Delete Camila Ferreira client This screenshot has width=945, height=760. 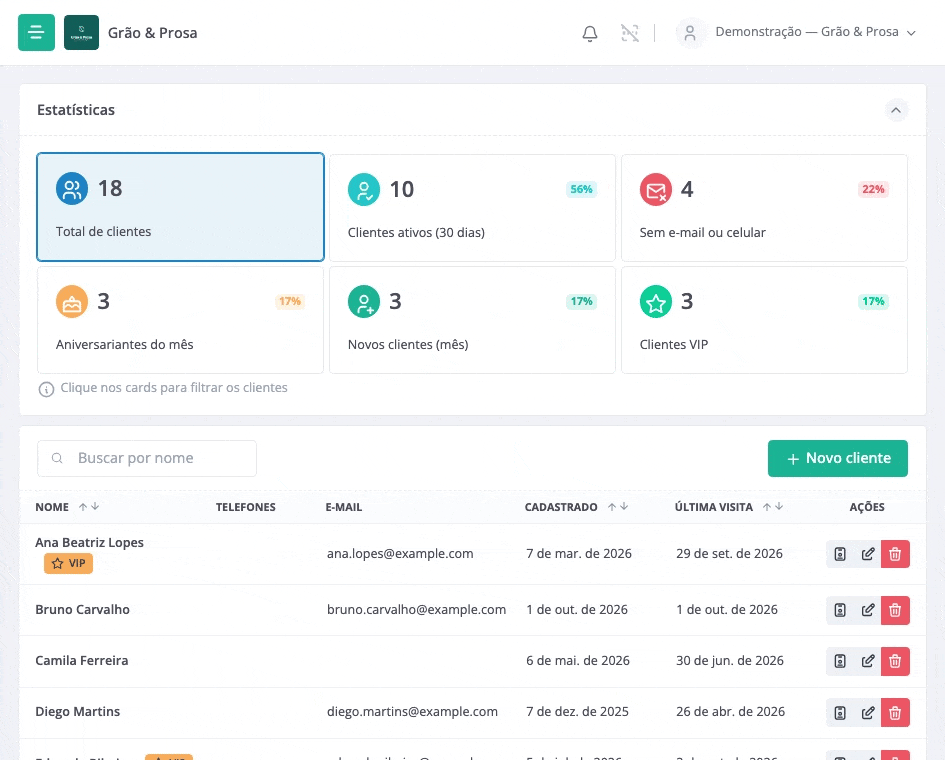tap(895, 661)
